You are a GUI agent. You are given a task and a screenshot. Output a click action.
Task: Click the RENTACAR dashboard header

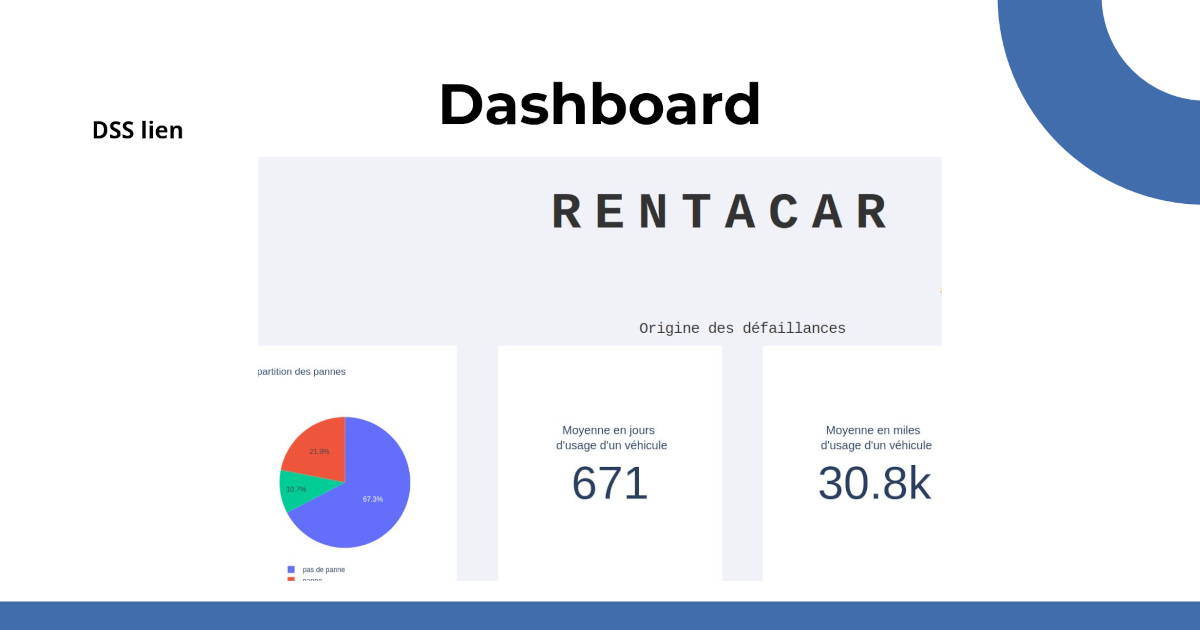(x=720, y=213)
